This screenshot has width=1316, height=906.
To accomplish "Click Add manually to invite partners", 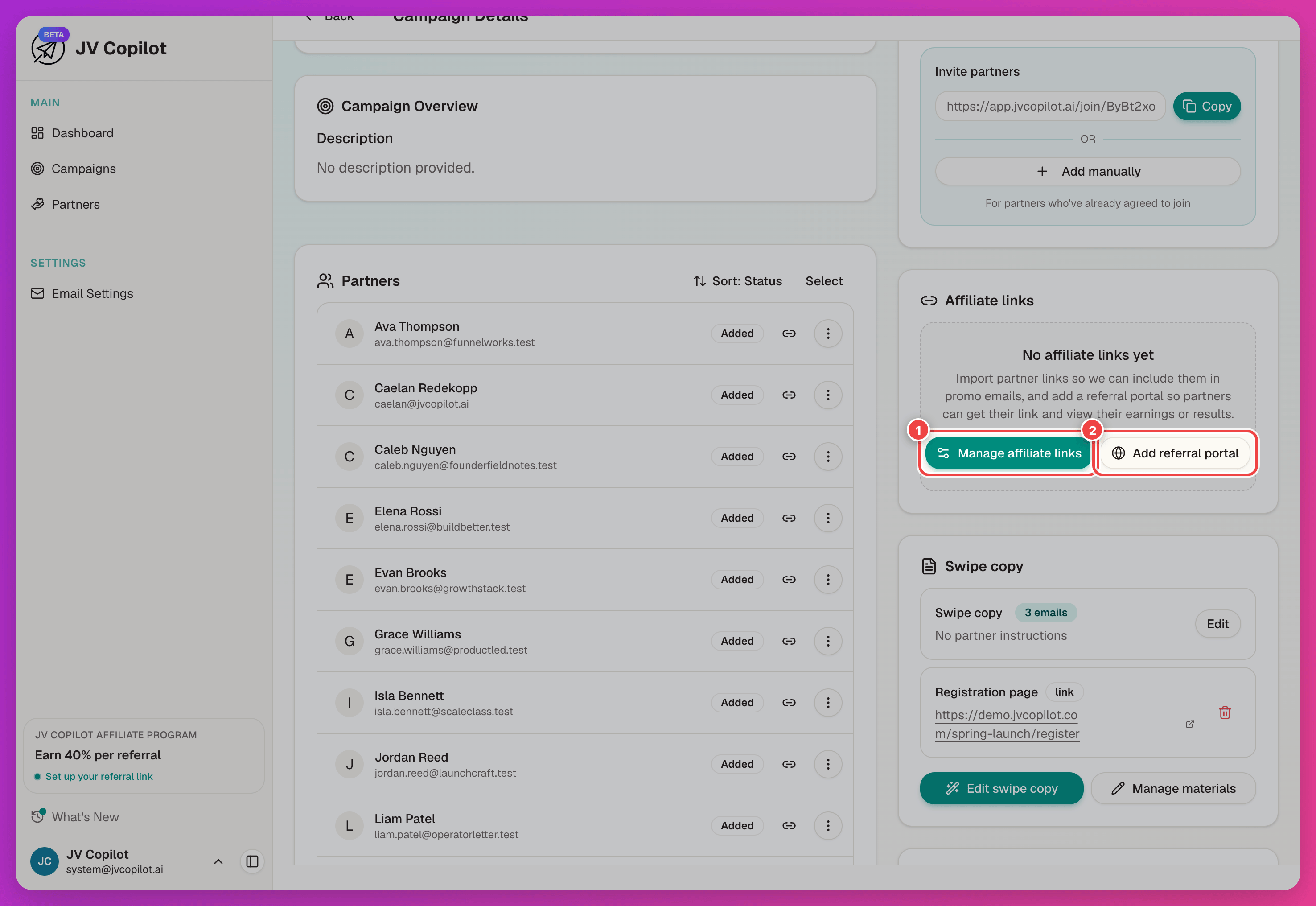I will (1087, 172).
